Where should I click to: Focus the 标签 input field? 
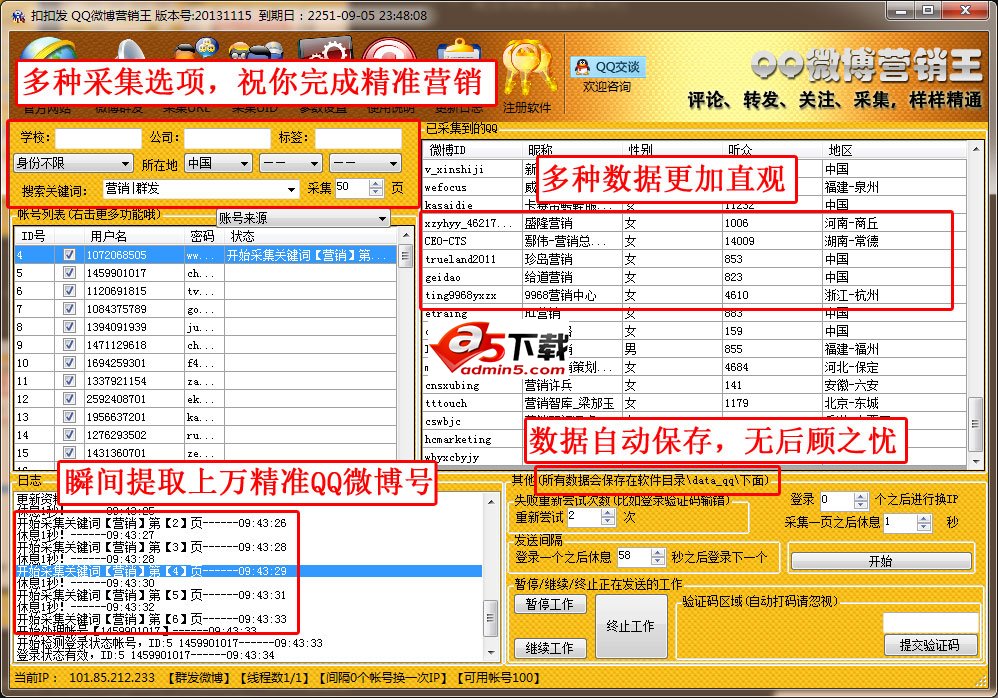(x=358, y=138)
